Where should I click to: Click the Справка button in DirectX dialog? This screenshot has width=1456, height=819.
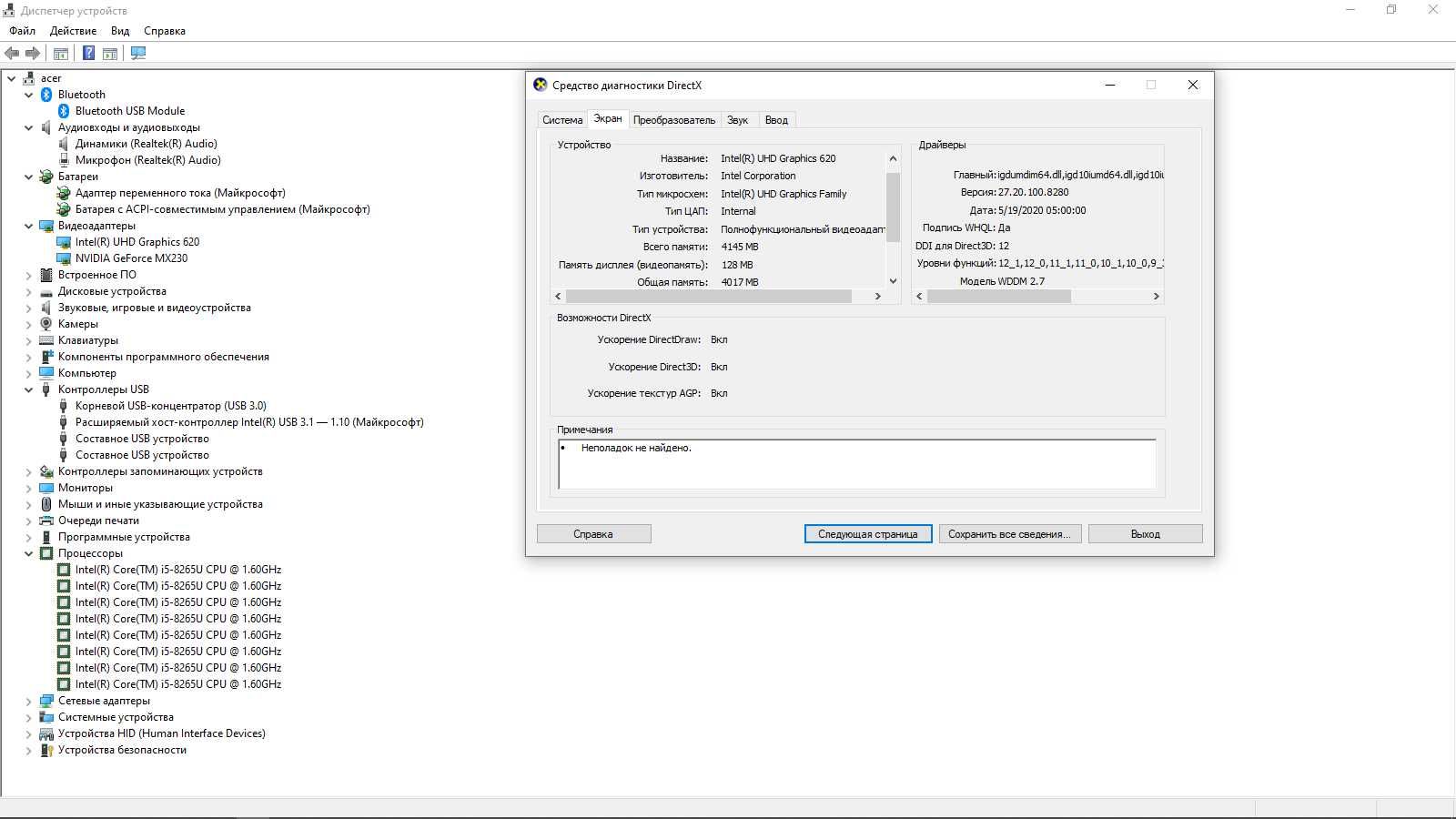pyautogui.click(x=593, y=534)
